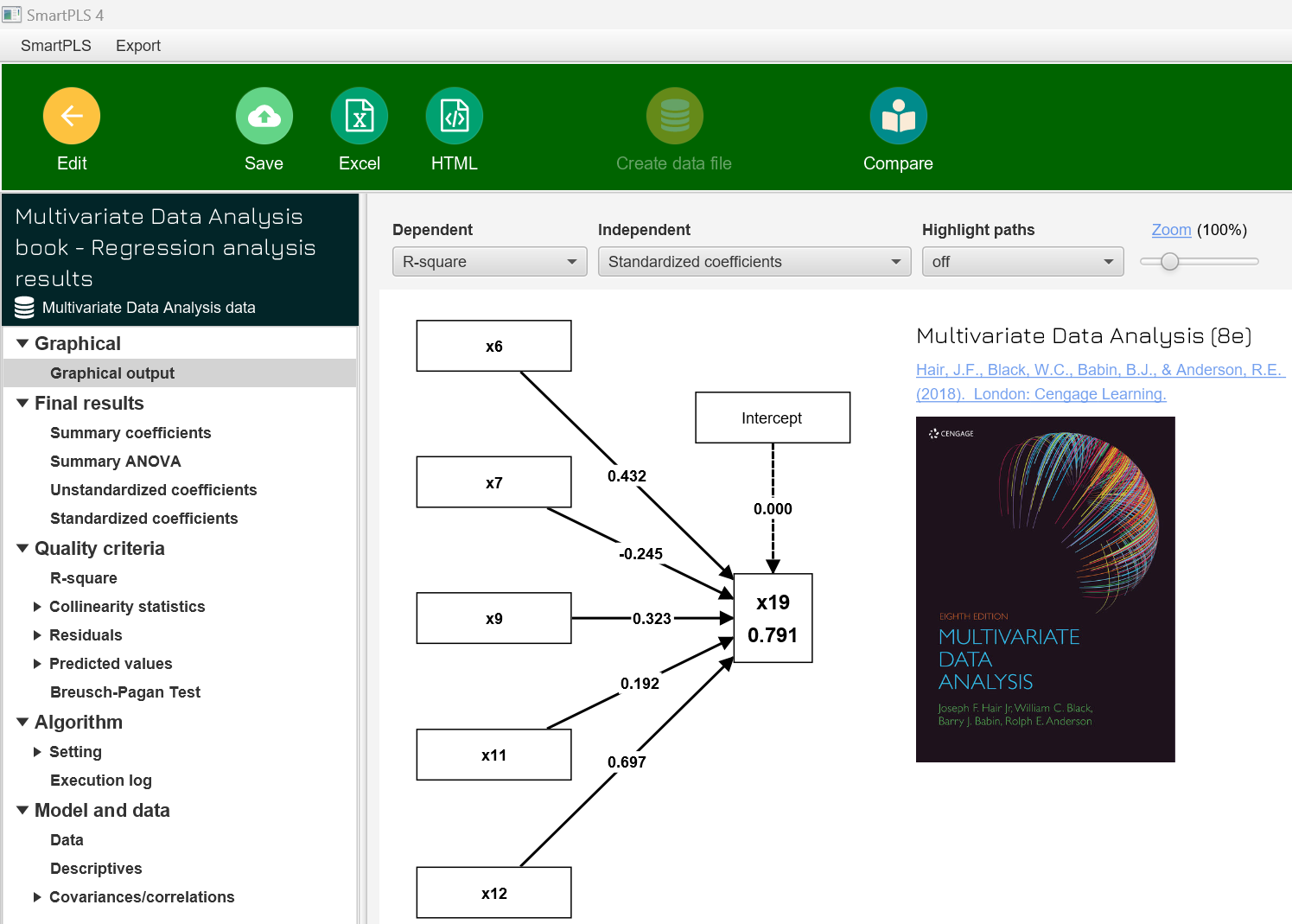This screenshot has height=924, width=1292.
Task: Click the zoom slider handle
Action: (1169, 262)
